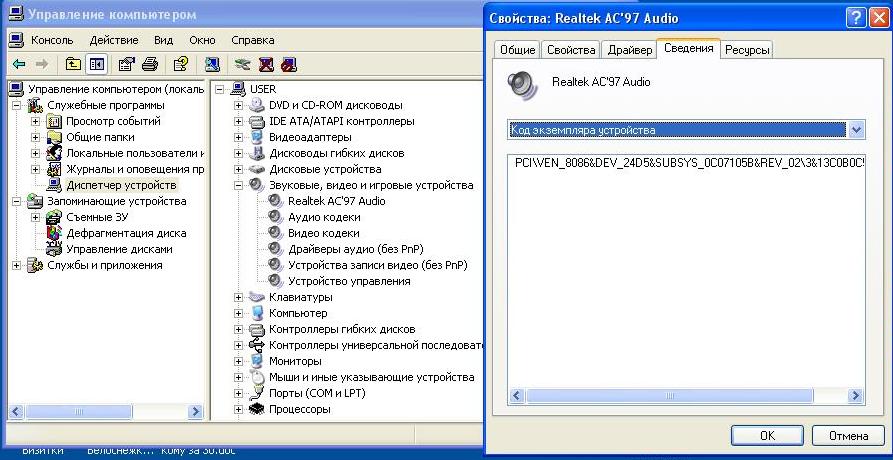Click the Up one level folder icon
Screen dimensions: 893x460
(x=73, y=64)
